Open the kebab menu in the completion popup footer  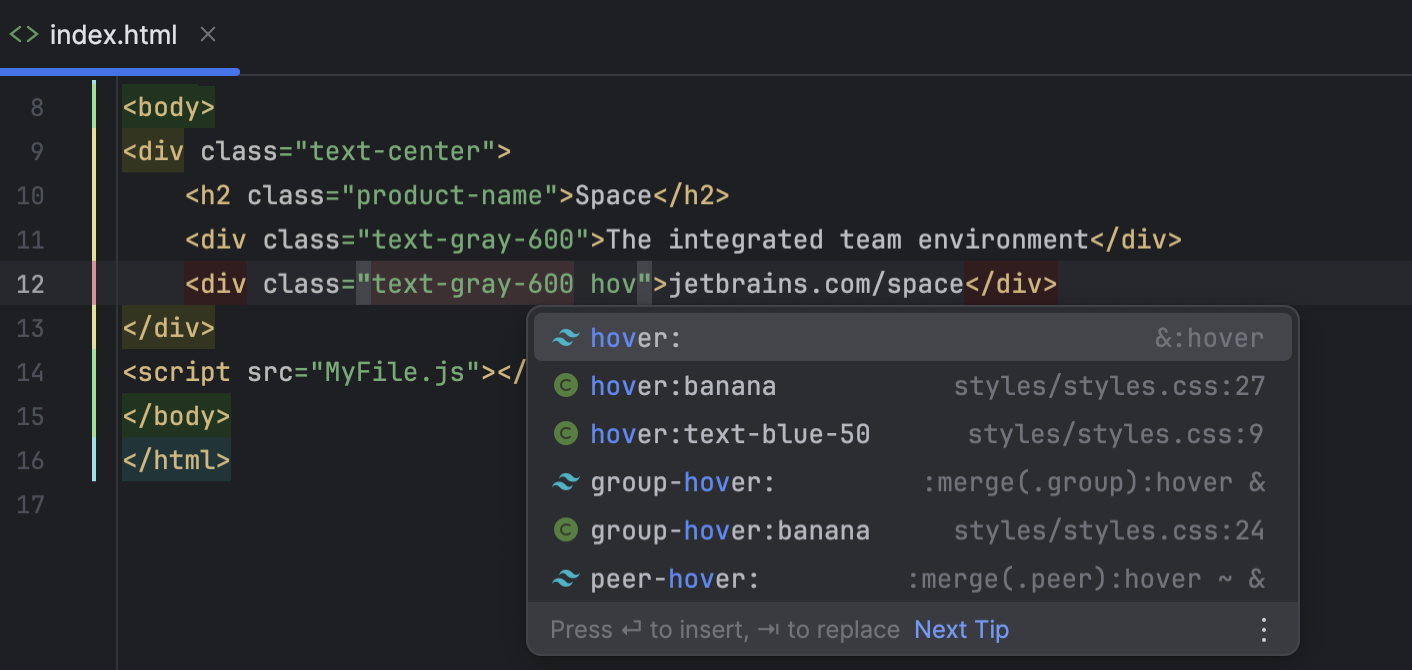1263,629
